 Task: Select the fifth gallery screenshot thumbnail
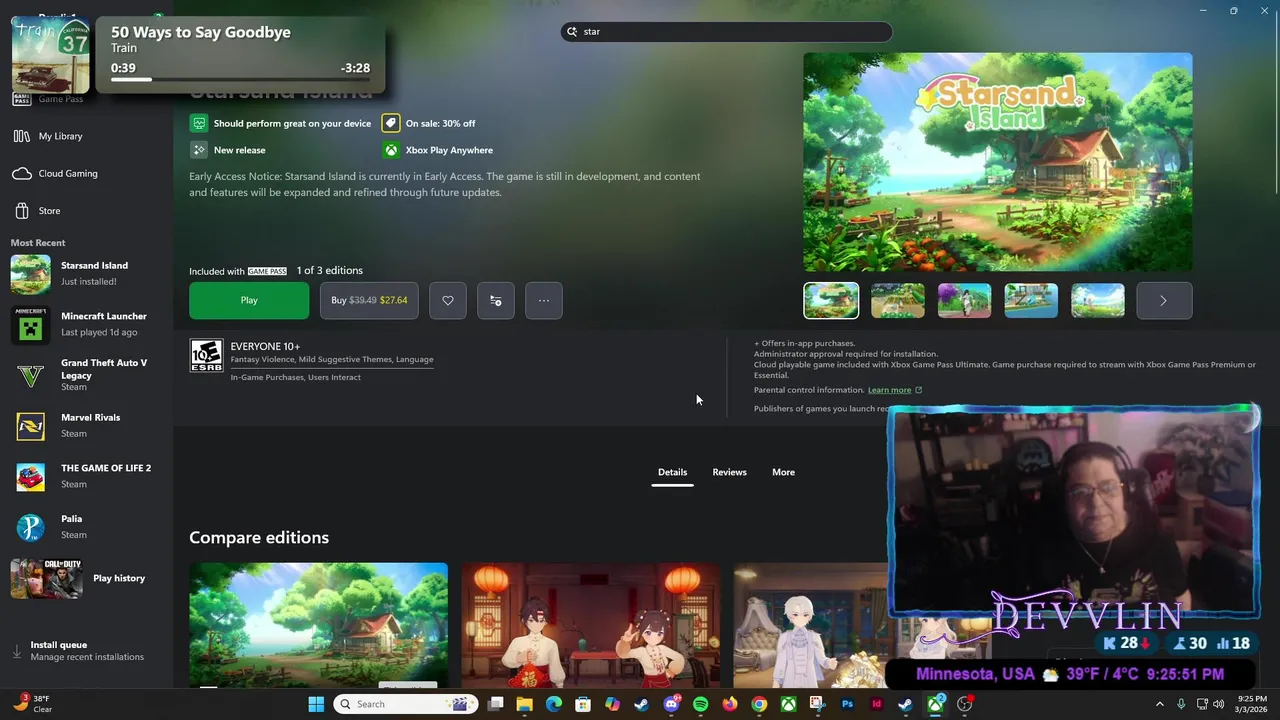pos(1098,300)
